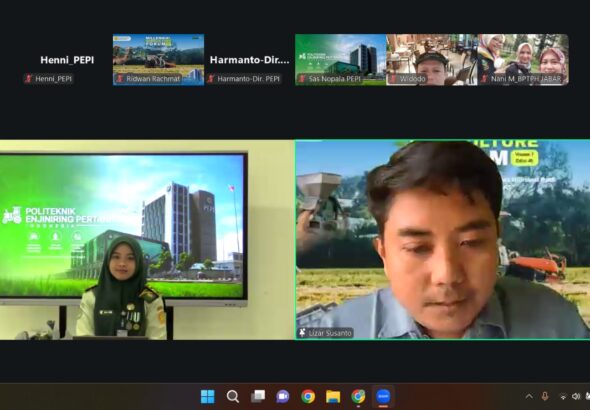Click the muted mic icon beside Henni_PEPI label

tap(29, 79)
